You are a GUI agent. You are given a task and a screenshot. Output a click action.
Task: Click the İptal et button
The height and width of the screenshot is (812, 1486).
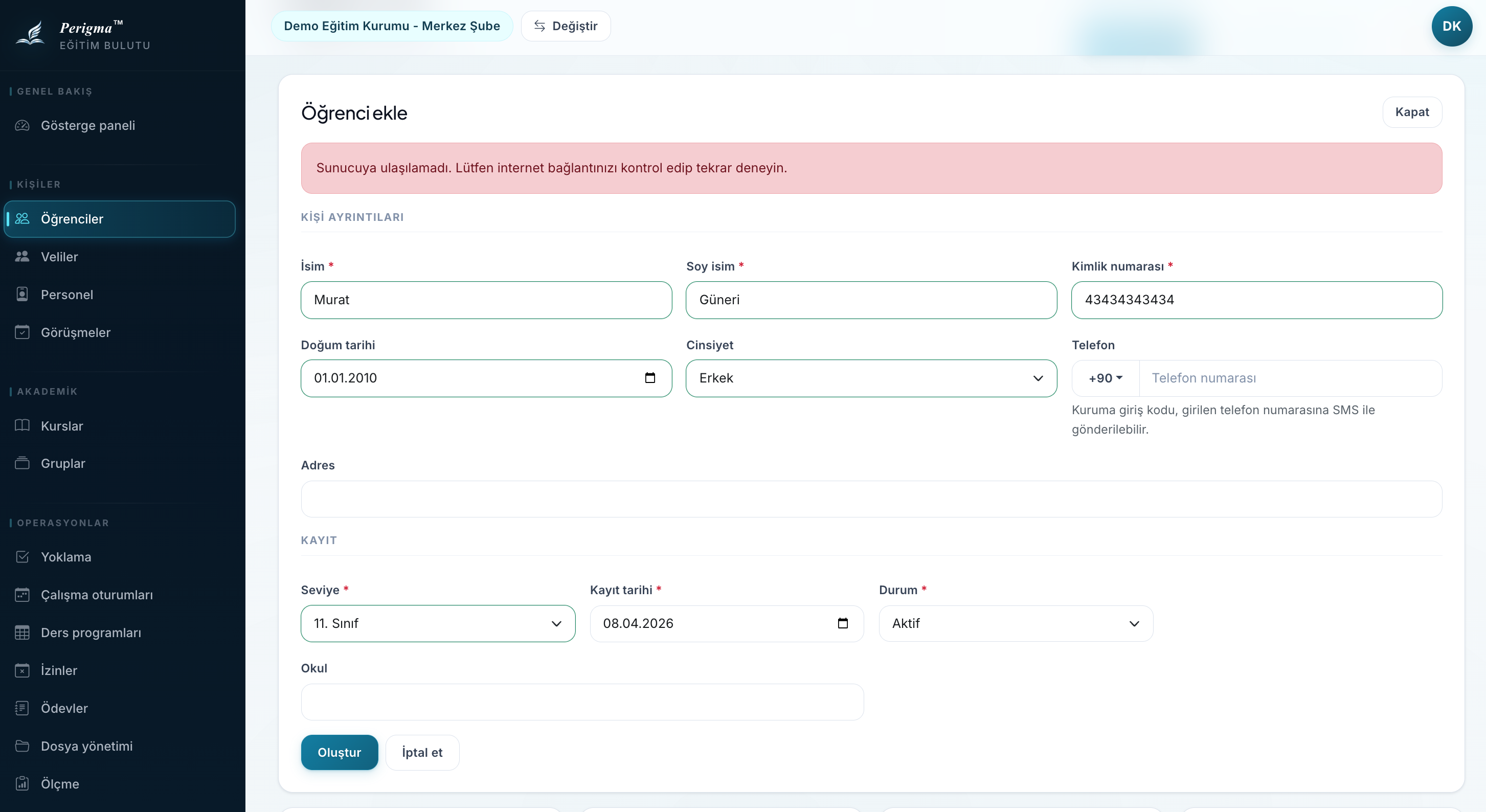422,752
